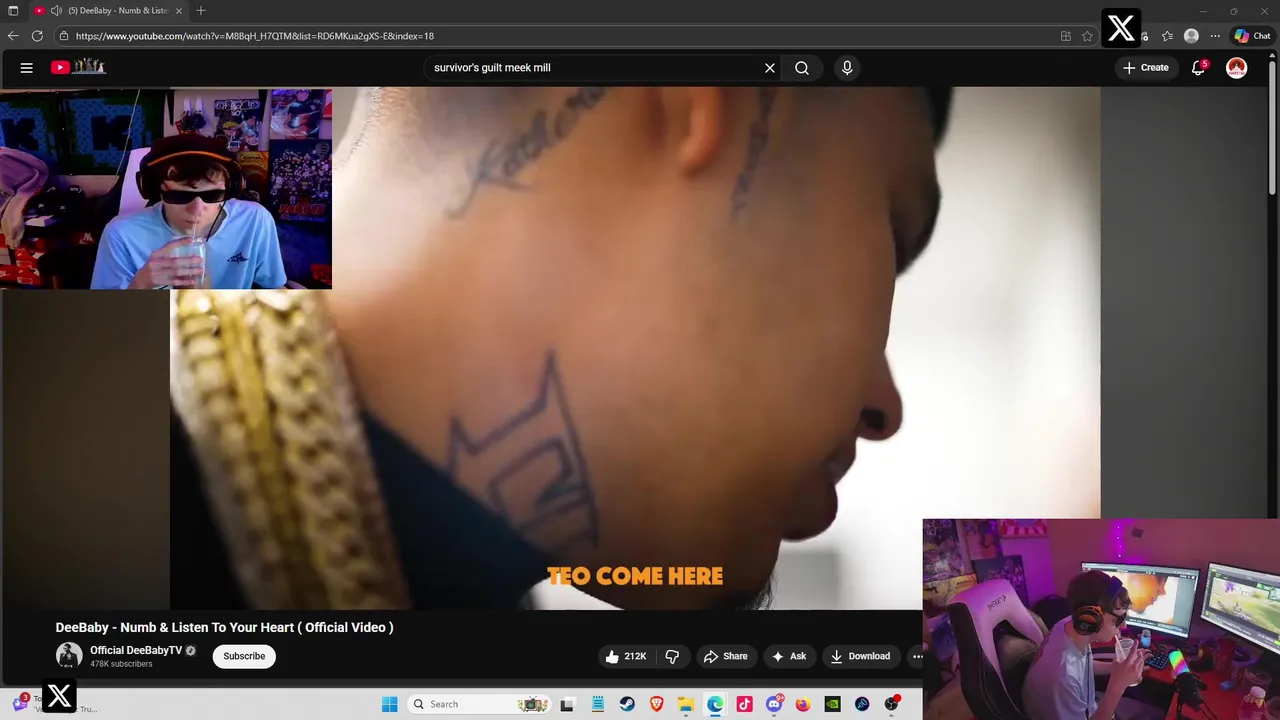The height and width of the screenshot is (720, 1280).
Task: Open more video actions ellipsis
Action: click(x=917, y=656)
